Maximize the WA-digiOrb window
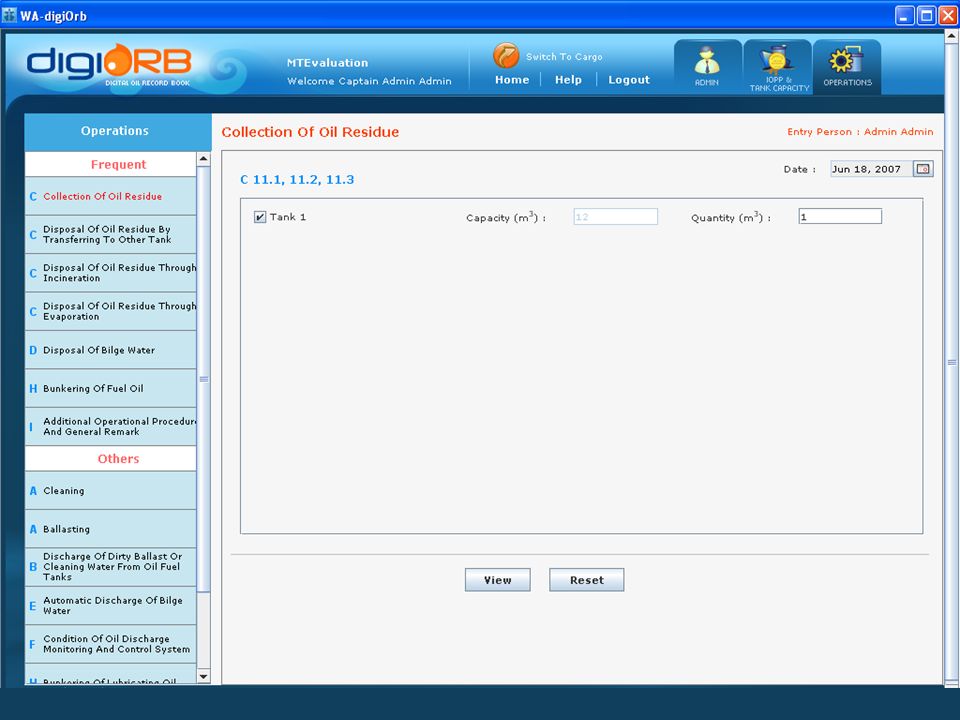The height and width of the screenshot is (720, 960). (927, 15)
